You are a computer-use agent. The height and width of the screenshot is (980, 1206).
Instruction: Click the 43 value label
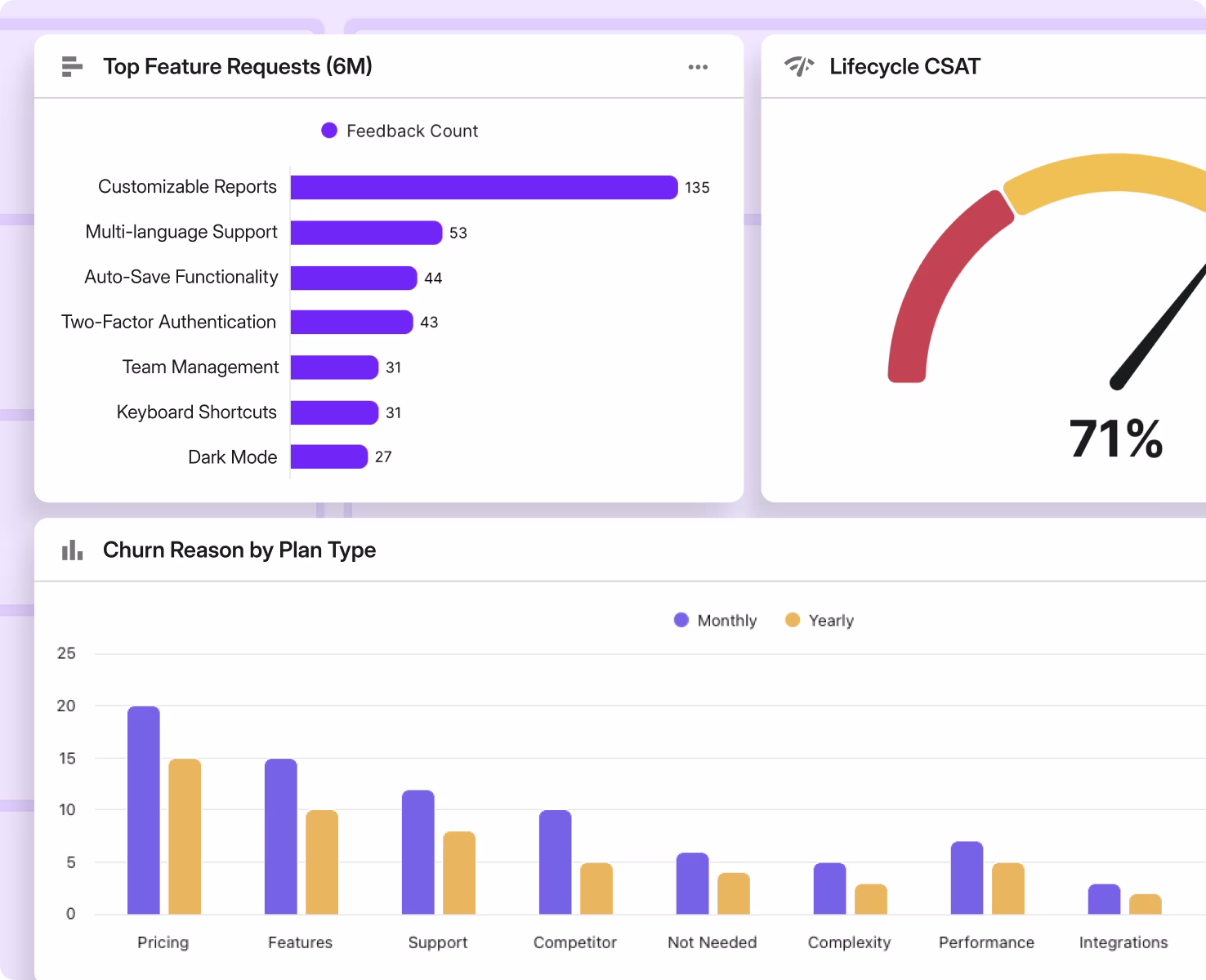click(429, 323)
